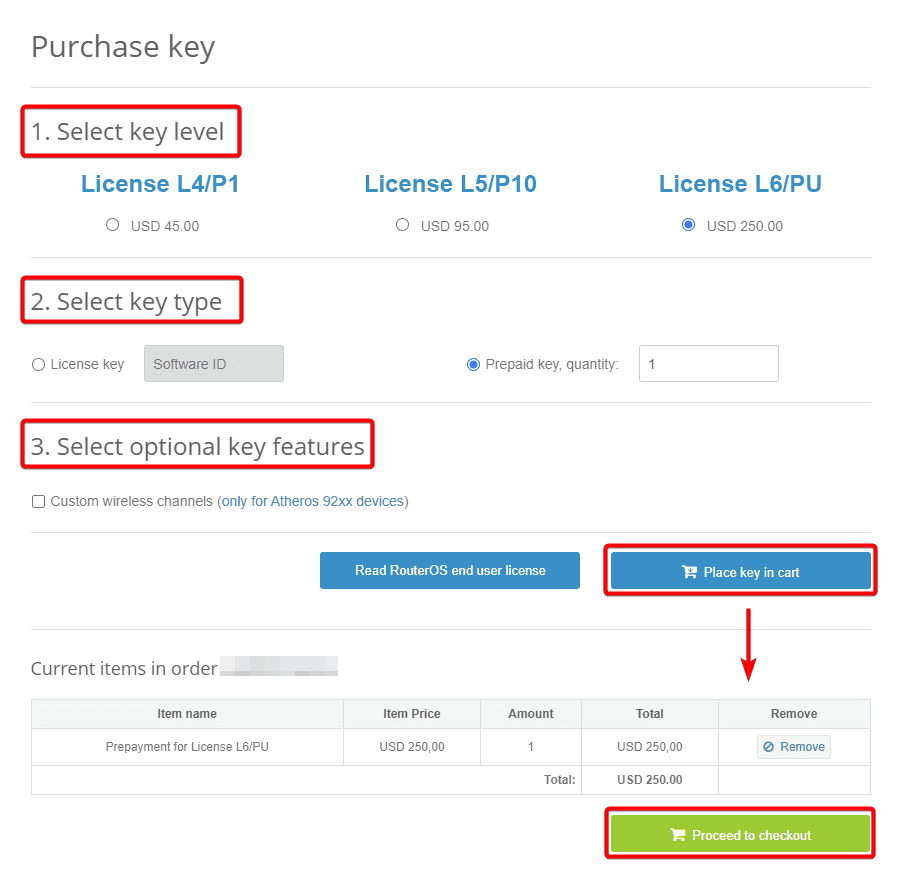Choose the Prepaid key key type

tap(473, 364)
